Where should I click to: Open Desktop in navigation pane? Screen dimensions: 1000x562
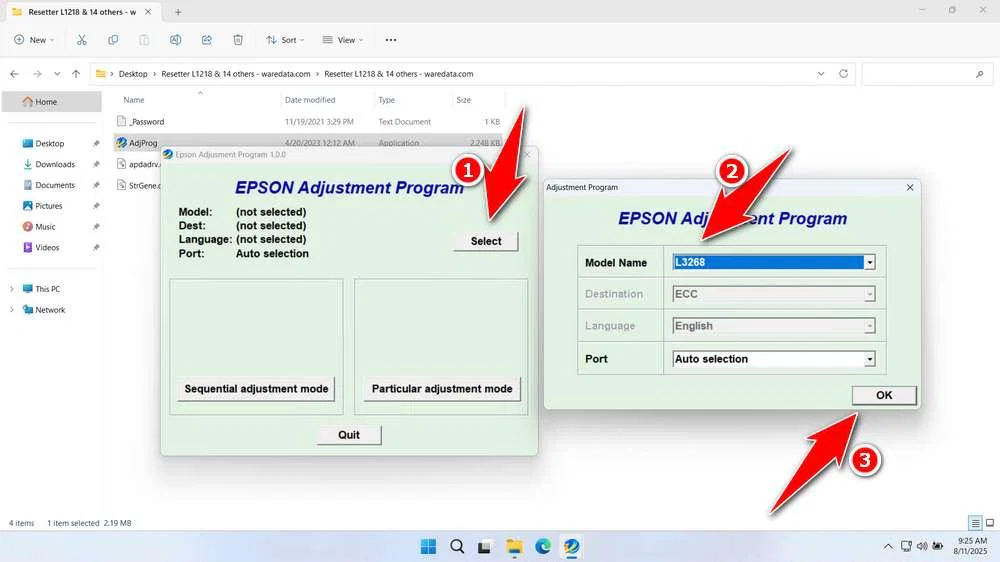[x=51, y=144]
